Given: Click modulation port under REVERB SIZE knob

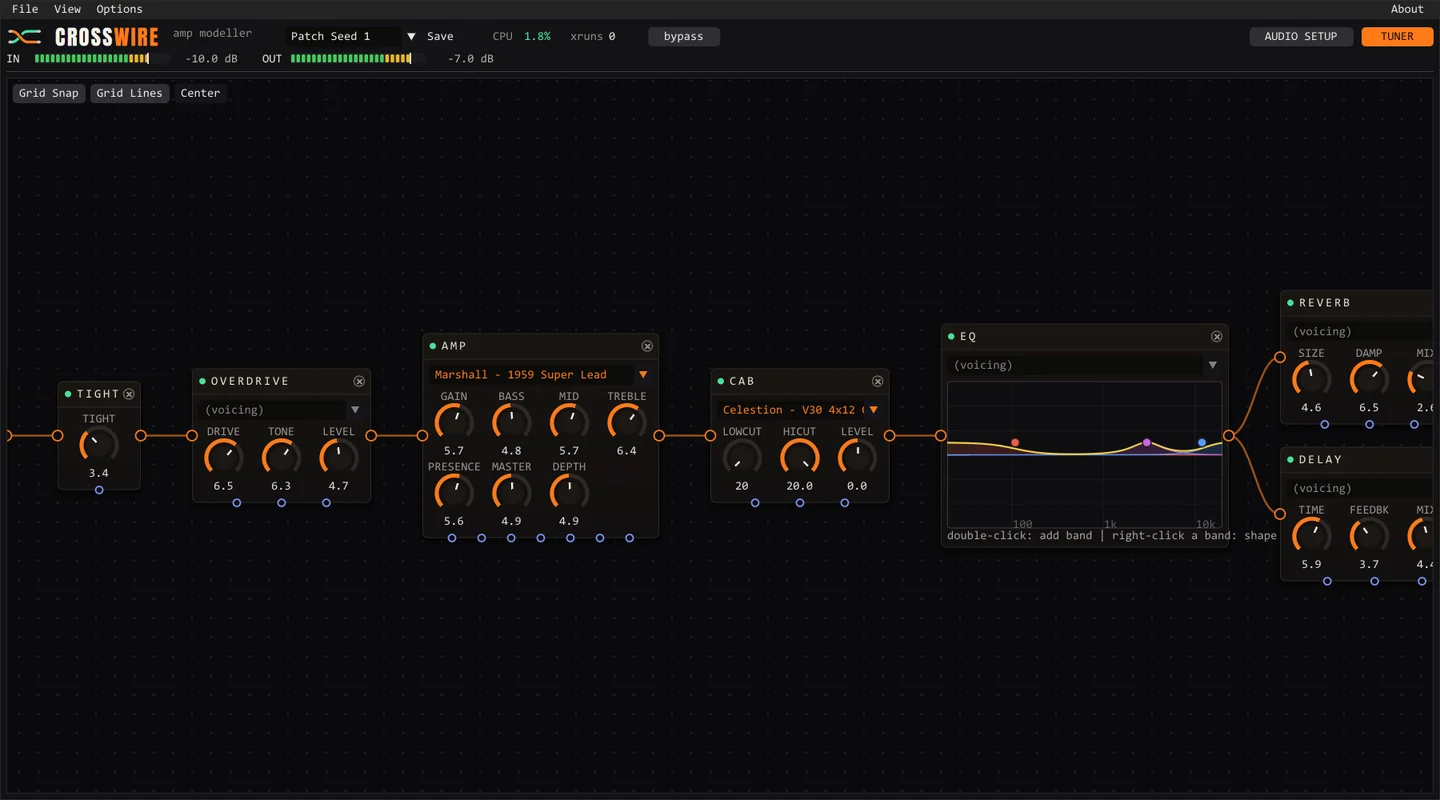Looking at the screenshot, I should (x=1325, y=425).
